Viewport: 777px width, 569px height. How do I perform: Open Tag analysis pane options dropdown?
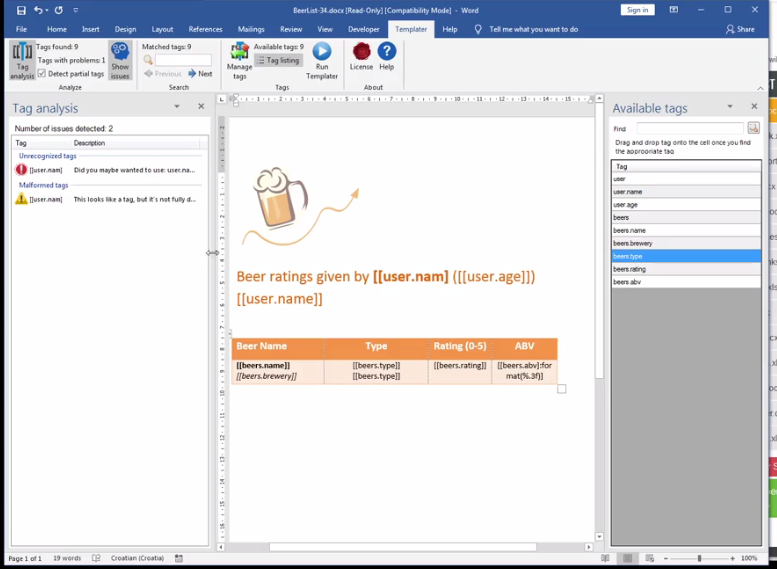click(177, 107)
